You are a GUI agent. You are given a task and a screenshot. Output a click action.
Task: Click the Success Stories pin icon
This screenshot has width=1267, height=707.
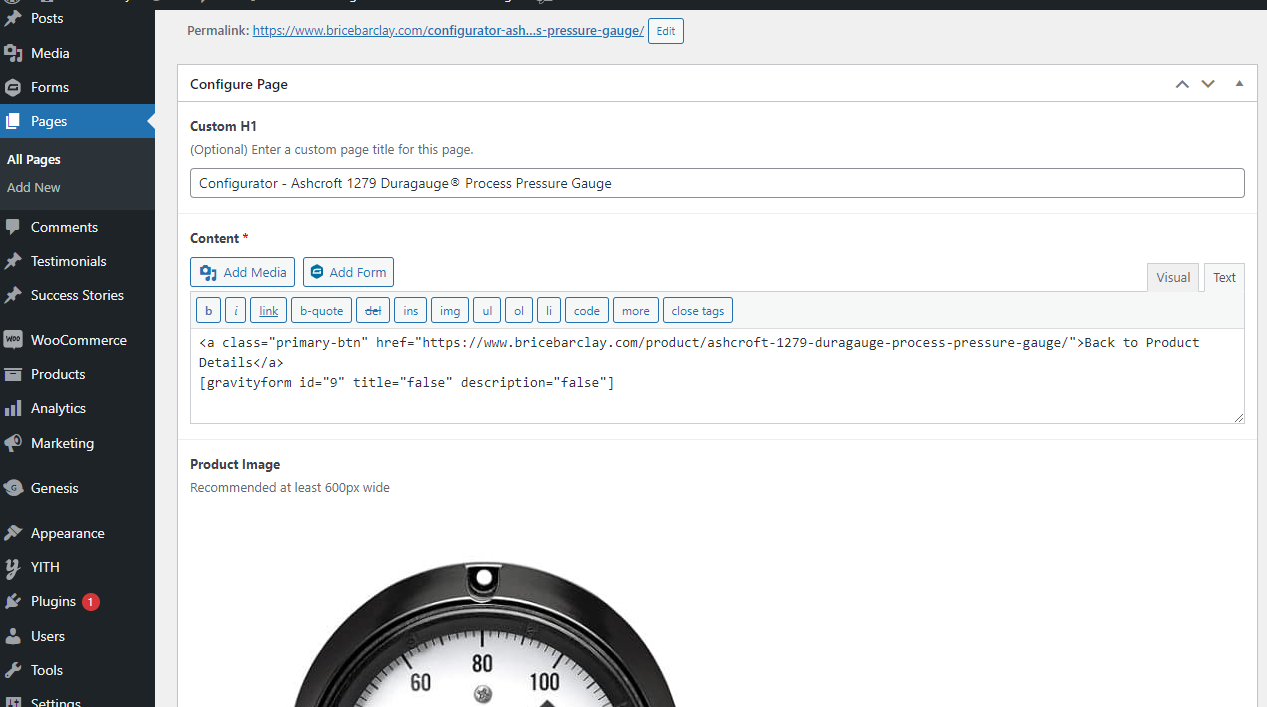click(13, 295)
